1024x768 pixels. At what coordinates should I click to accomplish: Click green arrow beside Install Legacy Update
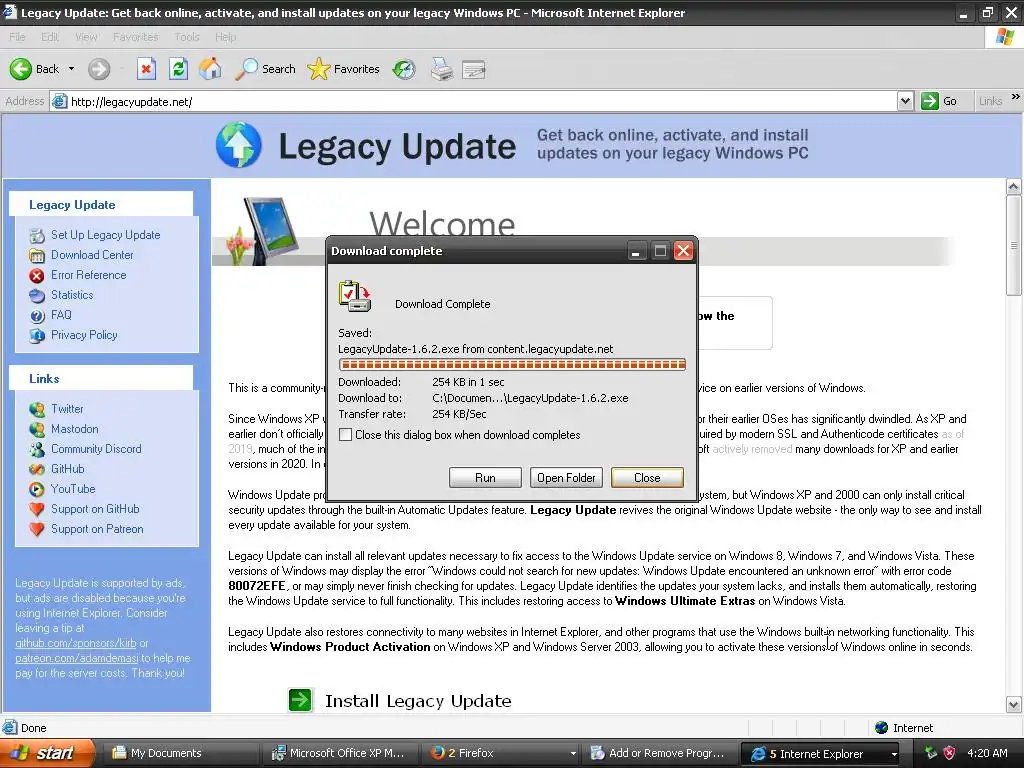coord(300,700)
